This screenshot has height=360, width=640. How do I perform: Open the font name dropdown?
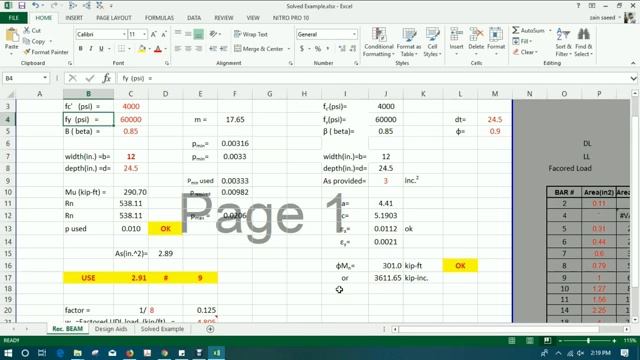[x=124, y=35]
